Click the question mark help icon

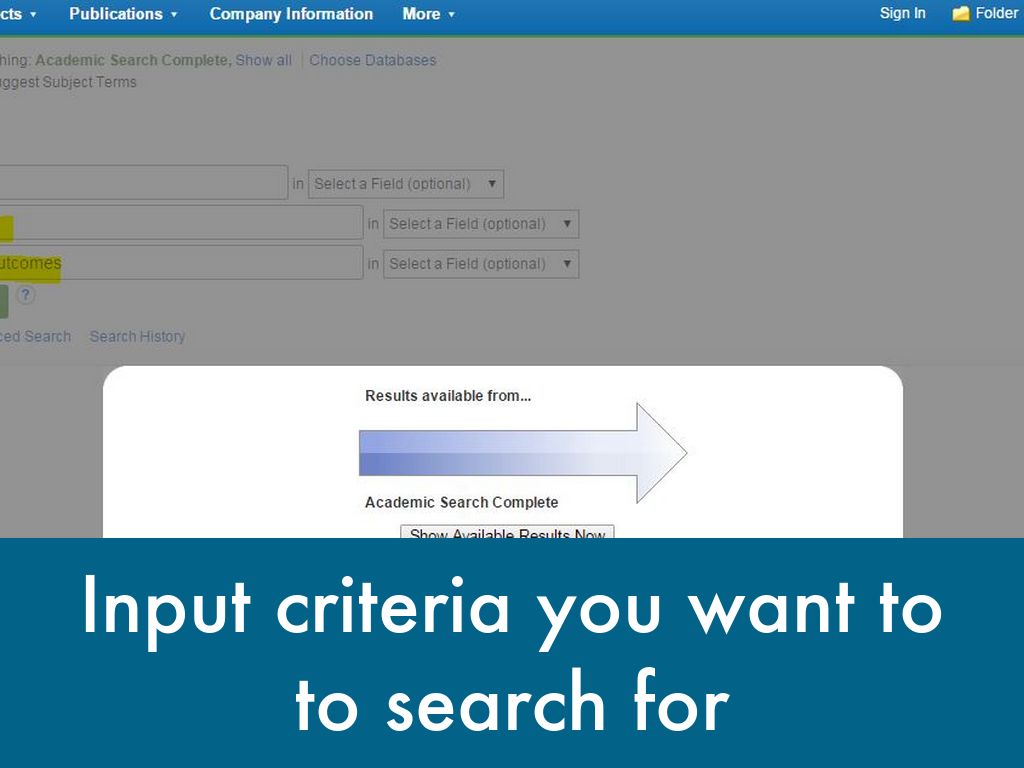(x=26, y=295)
